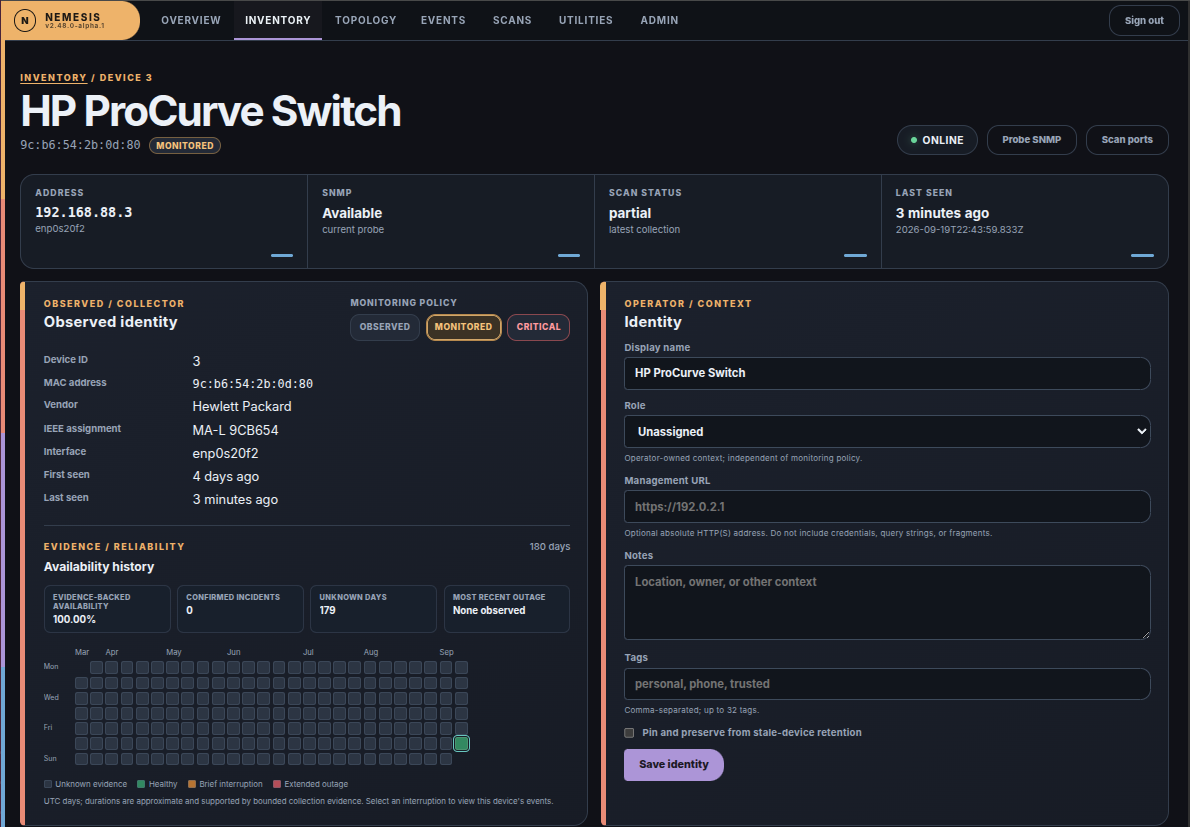Go to the Events tab
This screenshot has height=827, width=1190.
[x=443, y=20]
